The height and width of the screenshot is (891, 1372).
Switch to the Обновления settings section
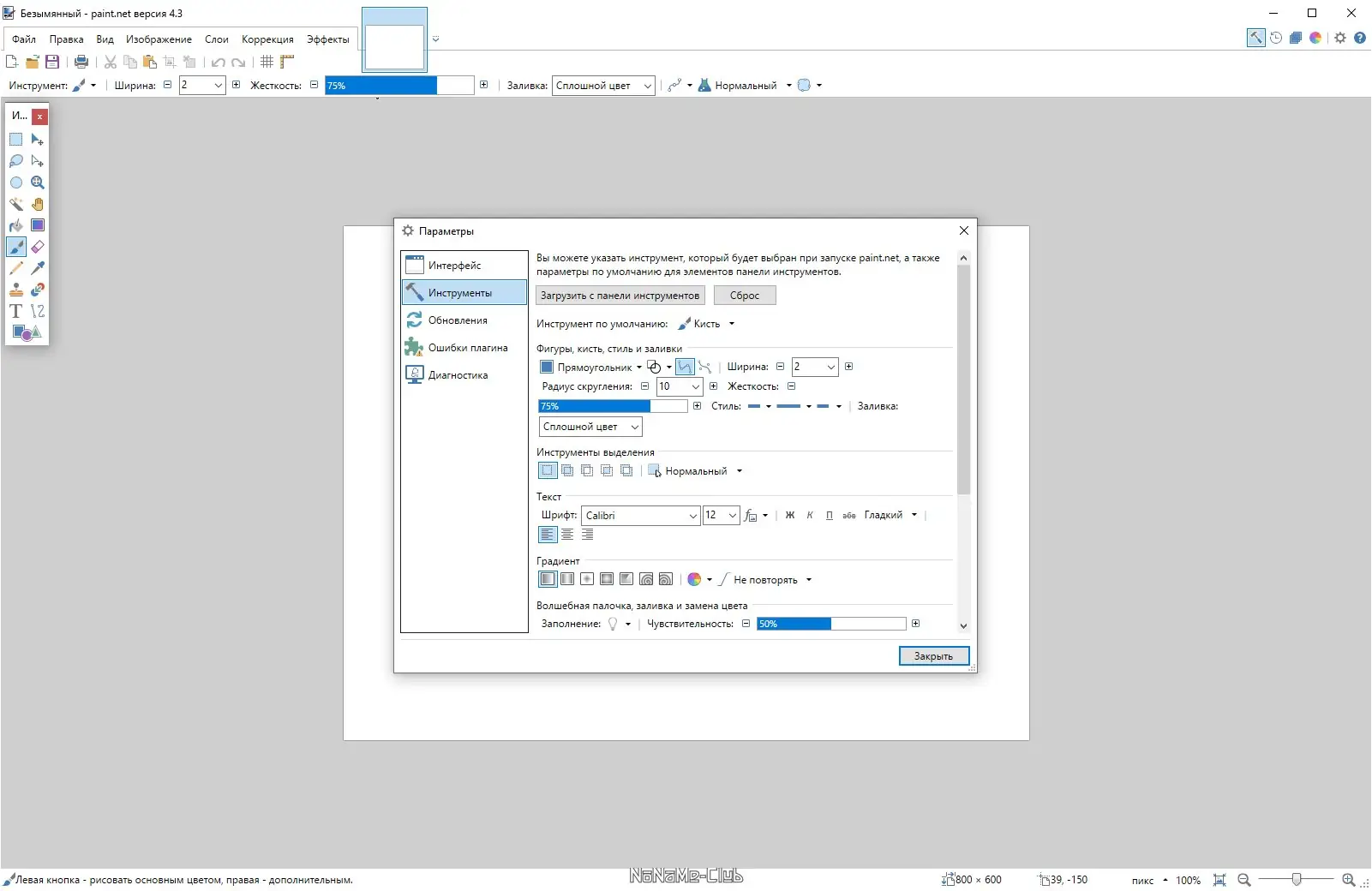click(464, 320)
